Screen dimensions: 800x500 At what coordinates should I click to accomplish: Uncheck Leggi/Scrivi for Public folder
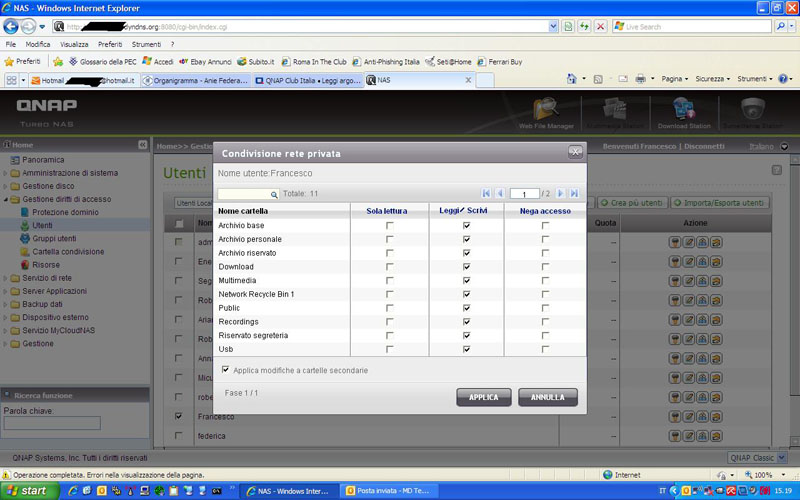[467, 308]
